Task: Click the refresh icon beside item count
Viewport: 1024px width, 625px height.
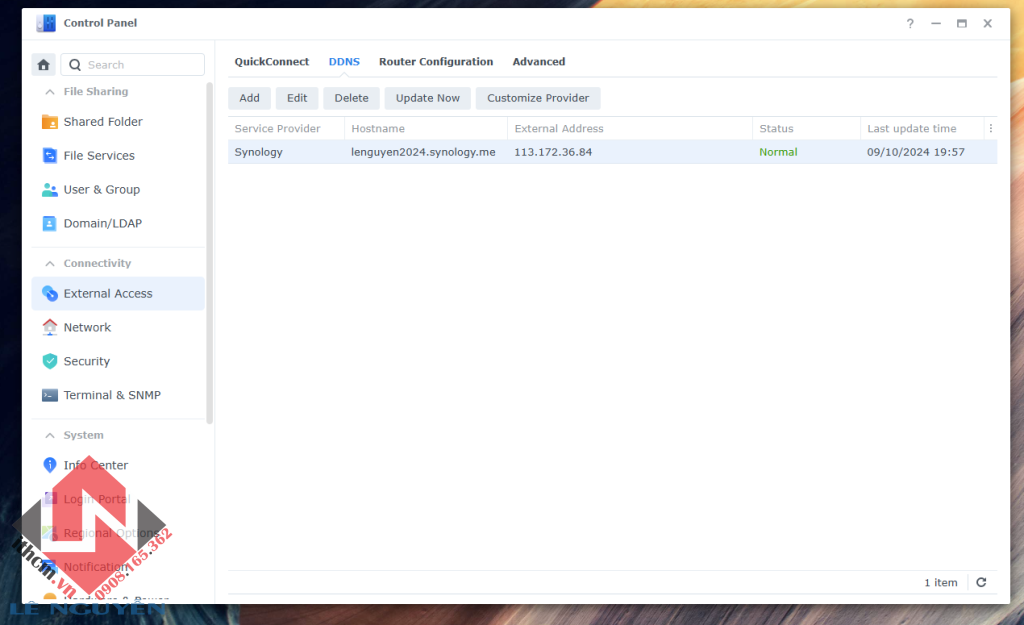Action: tap(981, 583)
